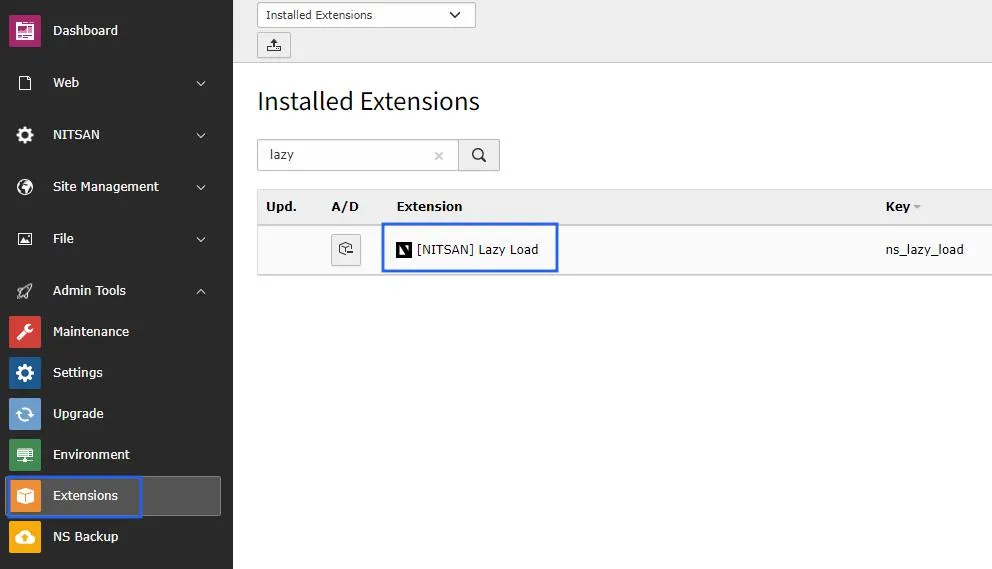Click the Upd. column header
The width and height of the screenshot is (992, 569).
pyautogui.click(x=282, y=206)
